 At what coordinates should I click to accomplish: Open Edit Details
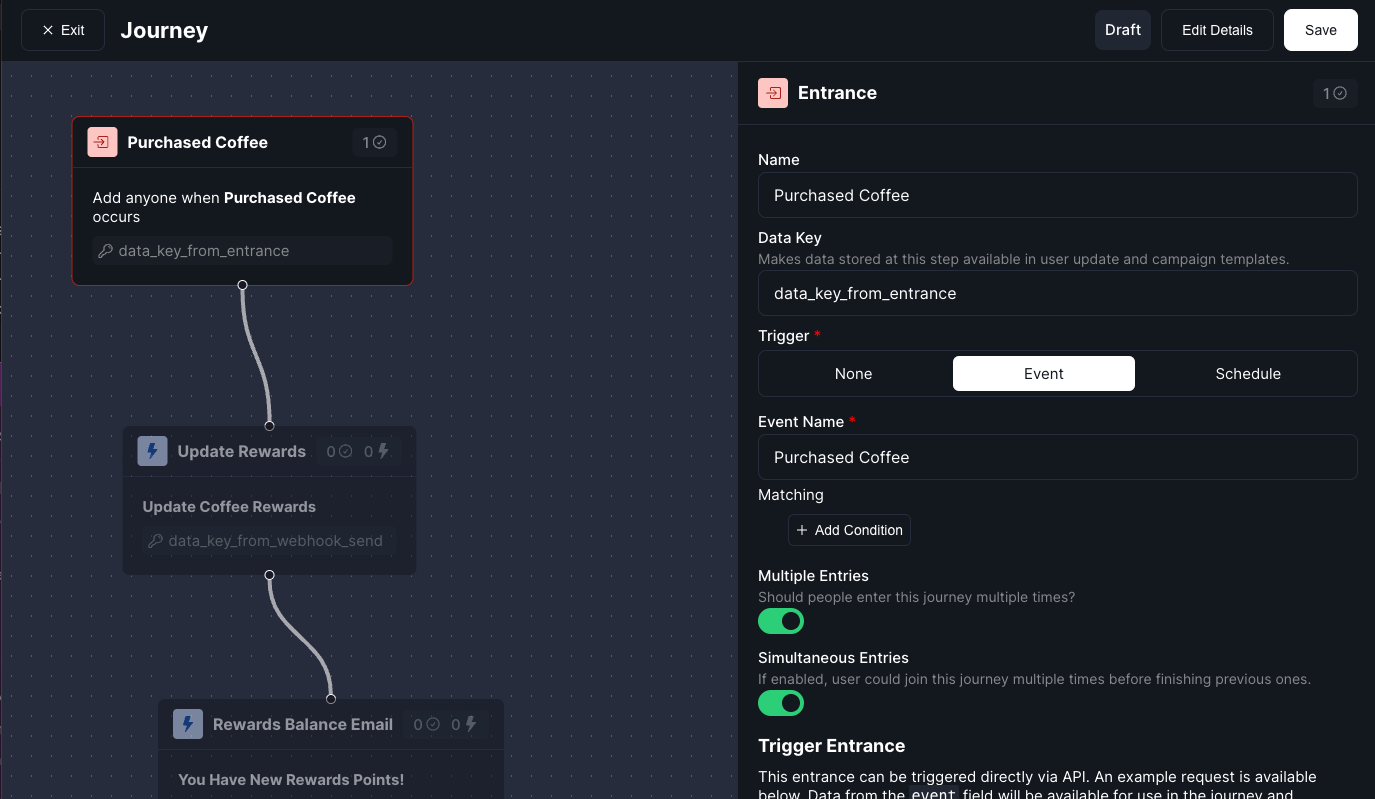point(1217,29)
